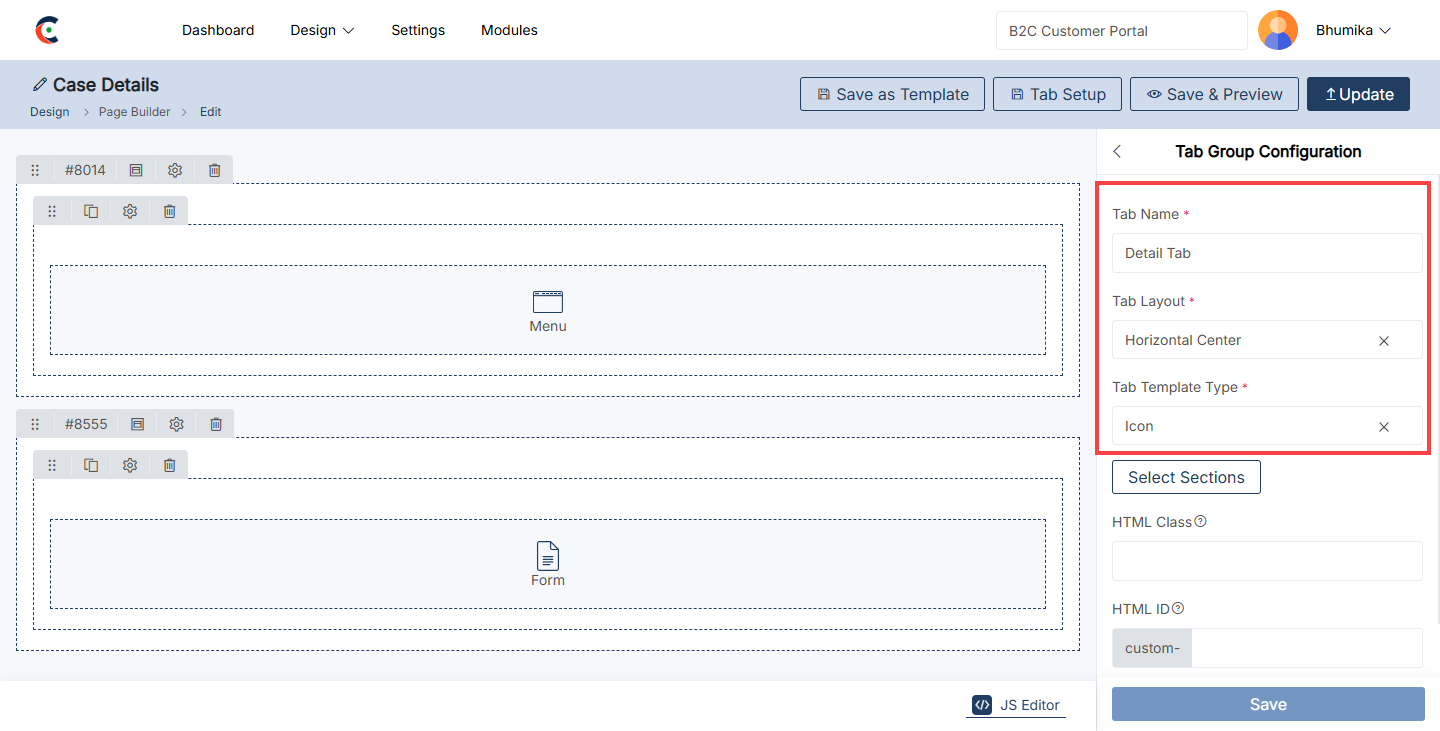Clear the Horizontal Center tab layout selection

click(1384, 341)
